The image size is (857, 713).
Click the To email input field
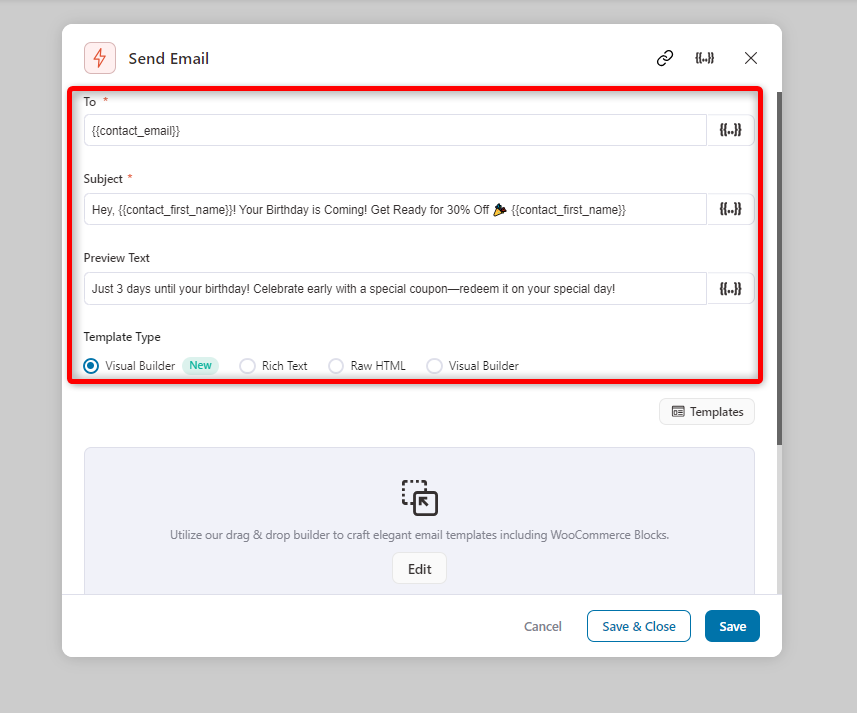pyautogui.click(x=395, y=130)
